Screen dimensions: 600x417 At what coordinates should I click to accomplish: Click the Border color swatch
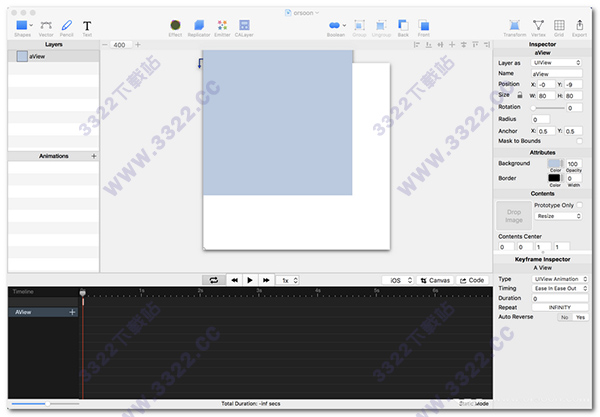coord(554,178)
